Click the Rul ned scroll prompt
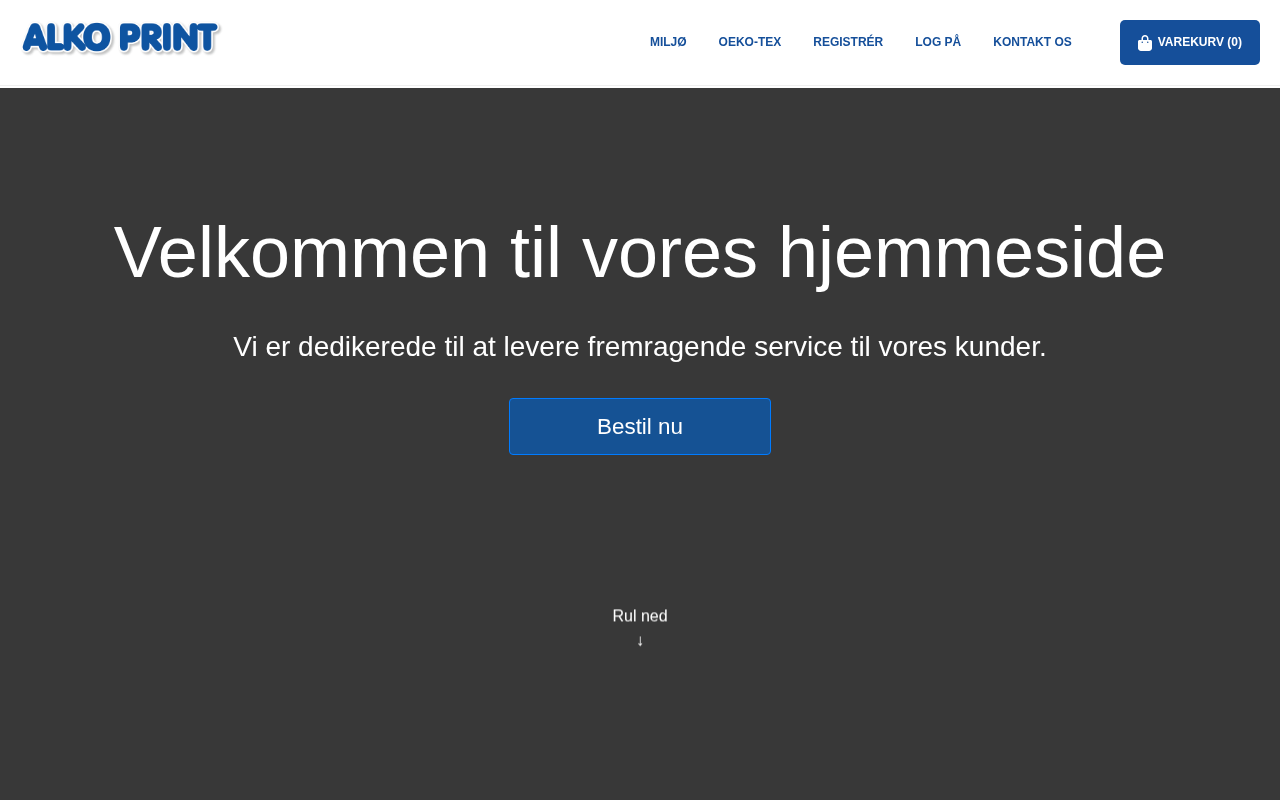 click(x=640, y=616)
